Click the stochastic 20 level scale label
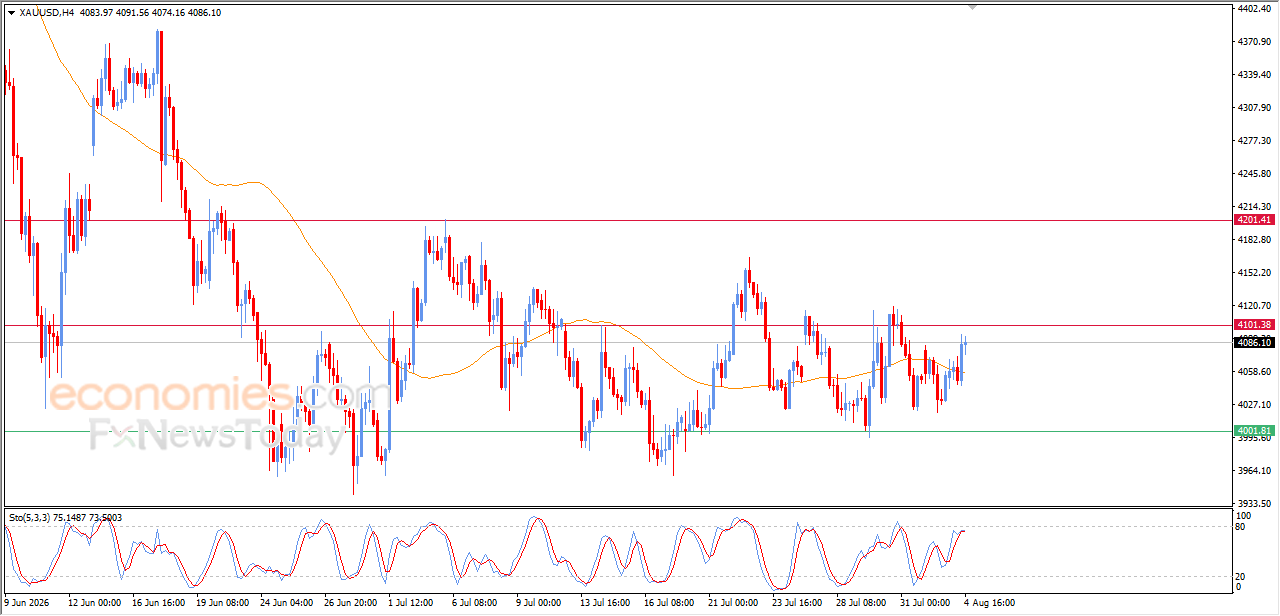 [x=1242, y=576]
